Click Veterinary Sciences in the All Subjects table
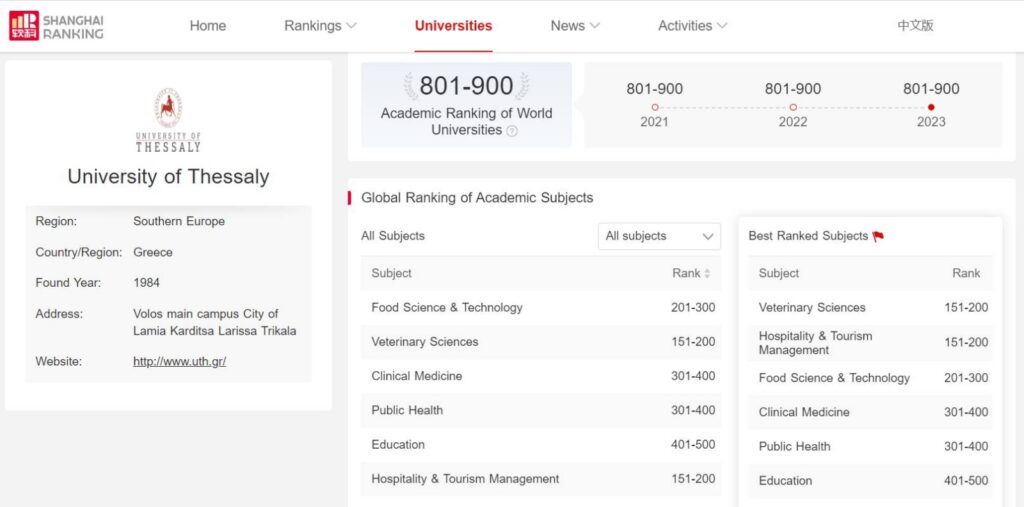Viewport: 1024px width, 507px height. pyautogui.click(x=424, y=342)
